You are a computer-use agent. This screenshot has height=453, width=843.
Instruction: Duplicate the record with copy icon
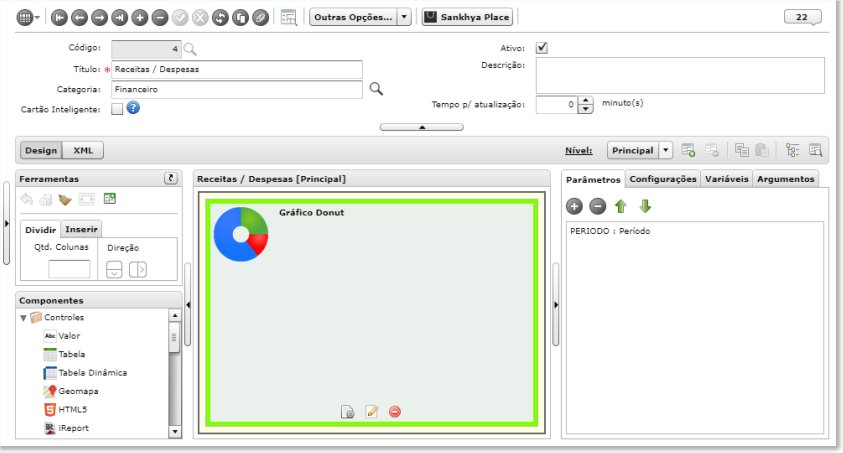click(x=240, y=18)
